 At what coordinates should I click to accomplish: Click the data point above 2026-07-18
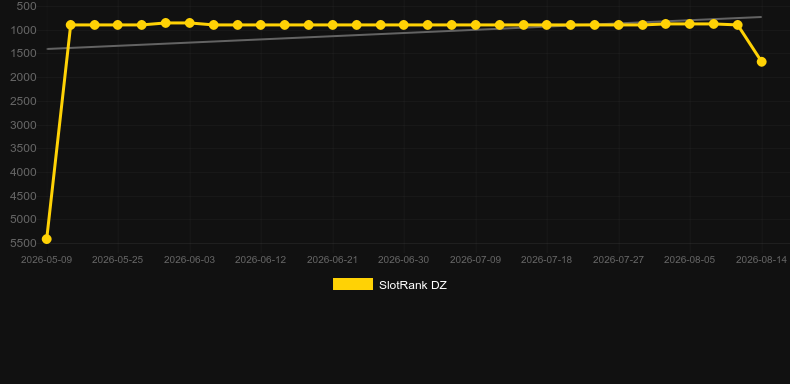click(x=547, y=25)
